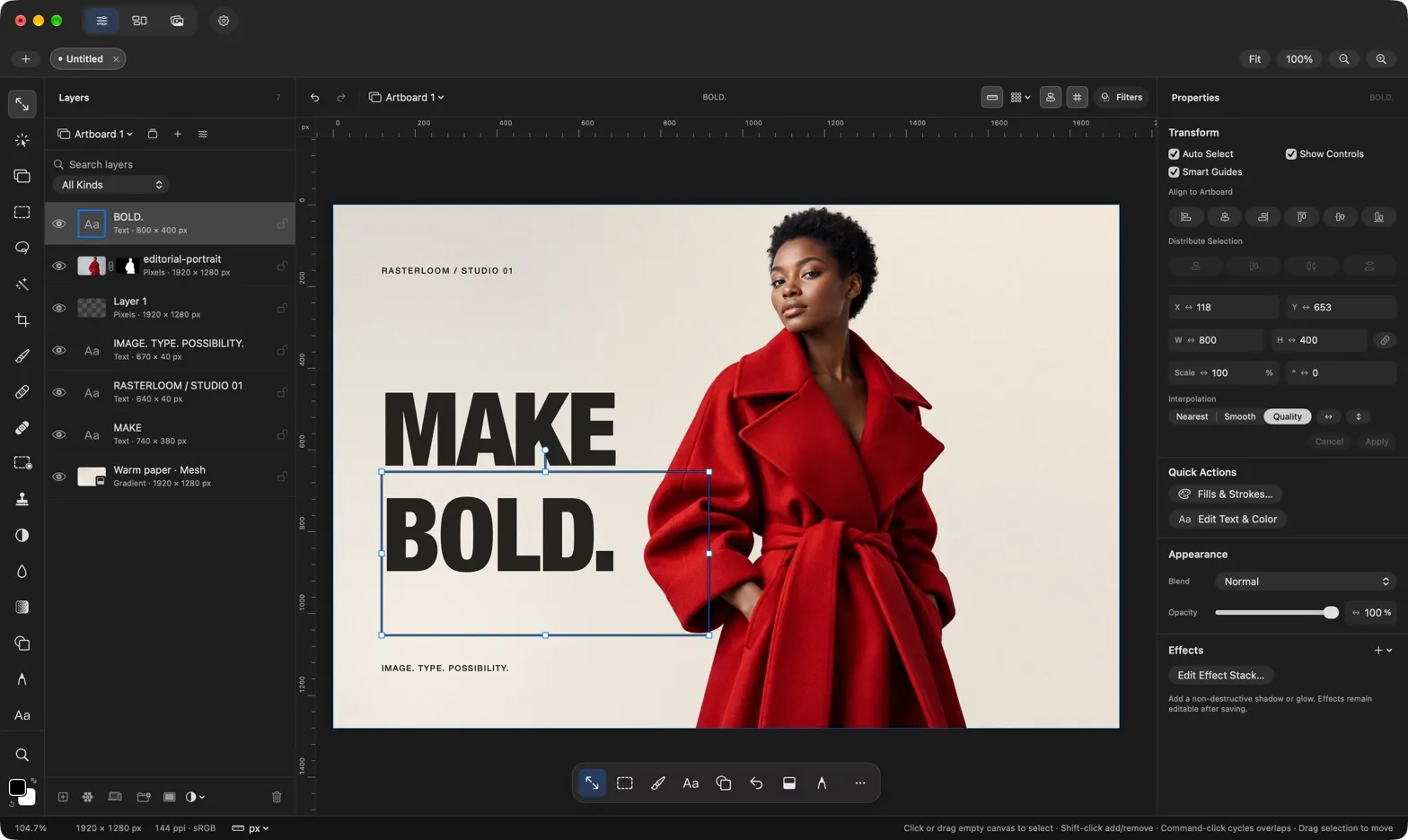1408x840 pixels.
Task: Open Edit Effect Stack...
Action: click(1220, 676)
